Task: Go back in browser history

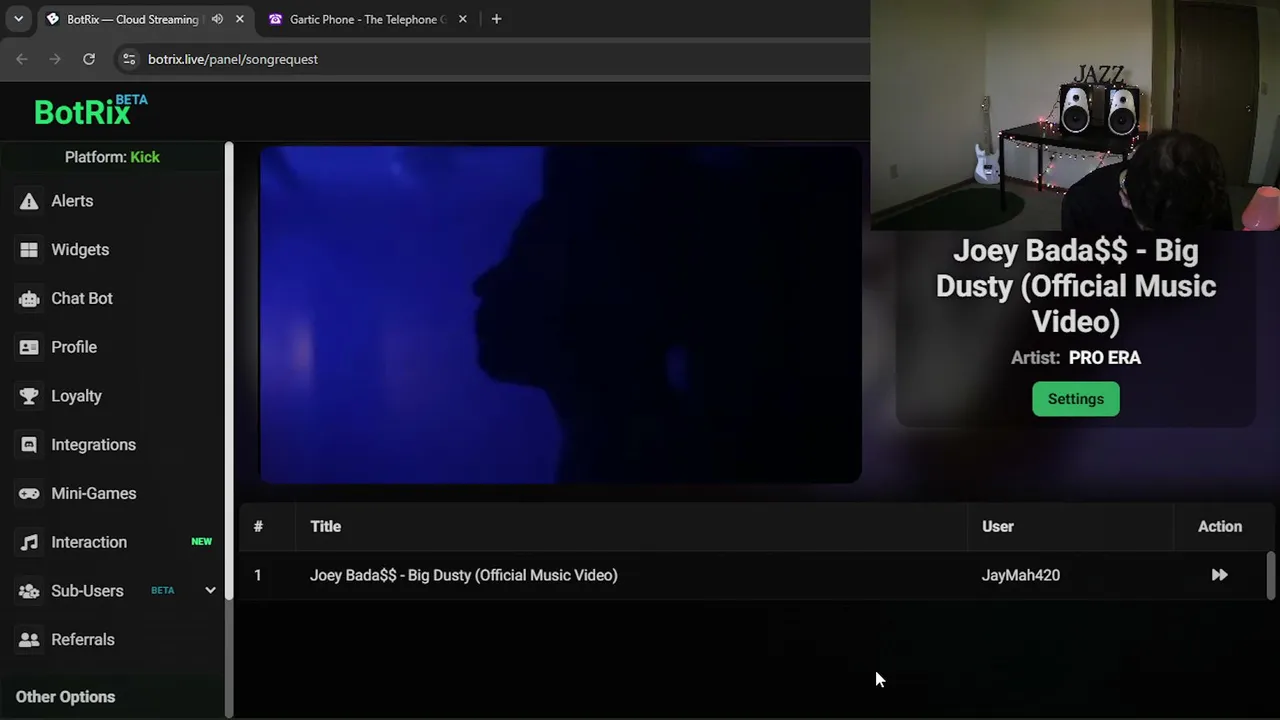Action: tap(22, 59)
